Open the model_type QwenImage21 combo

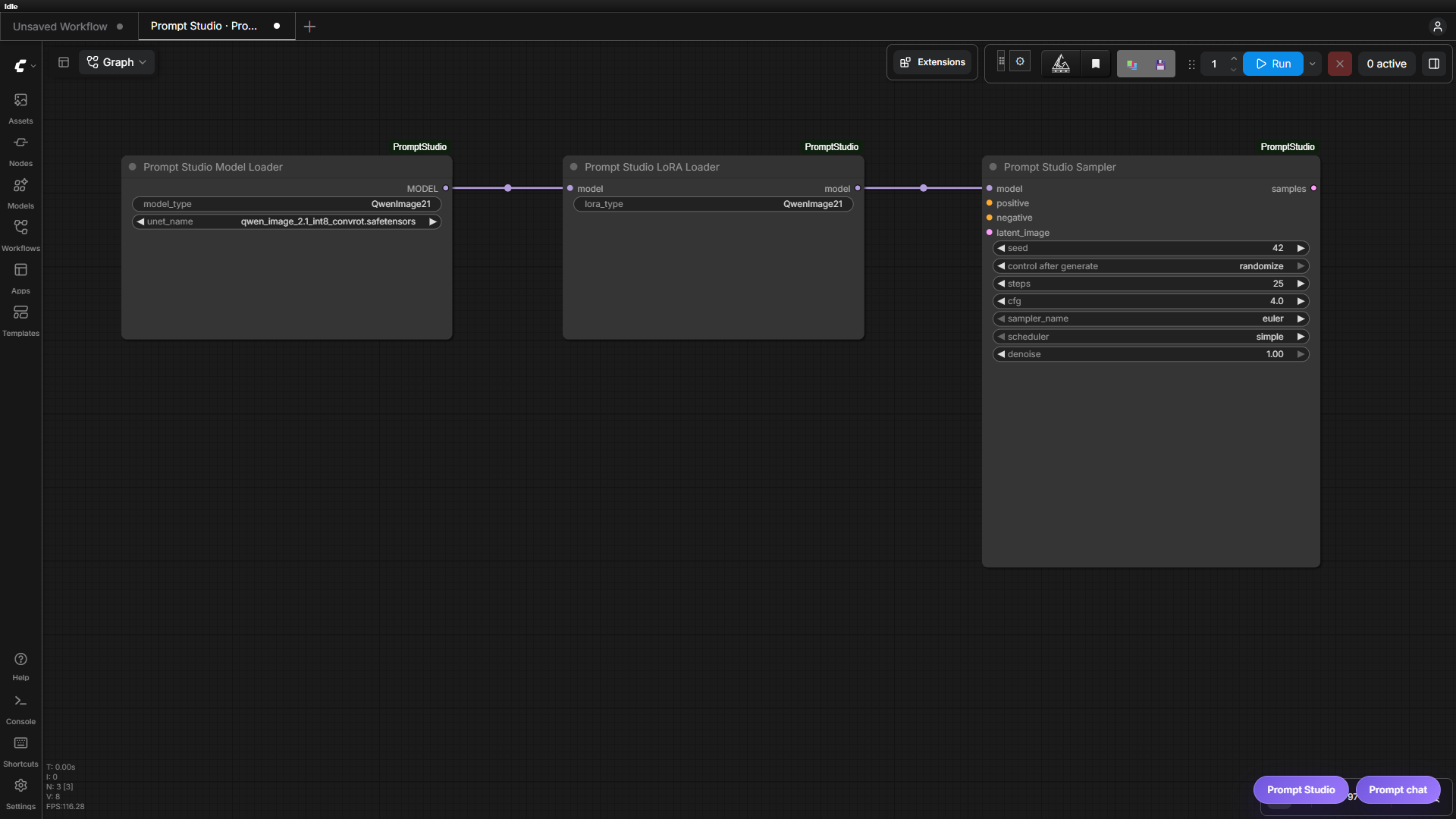pos(287,204)
